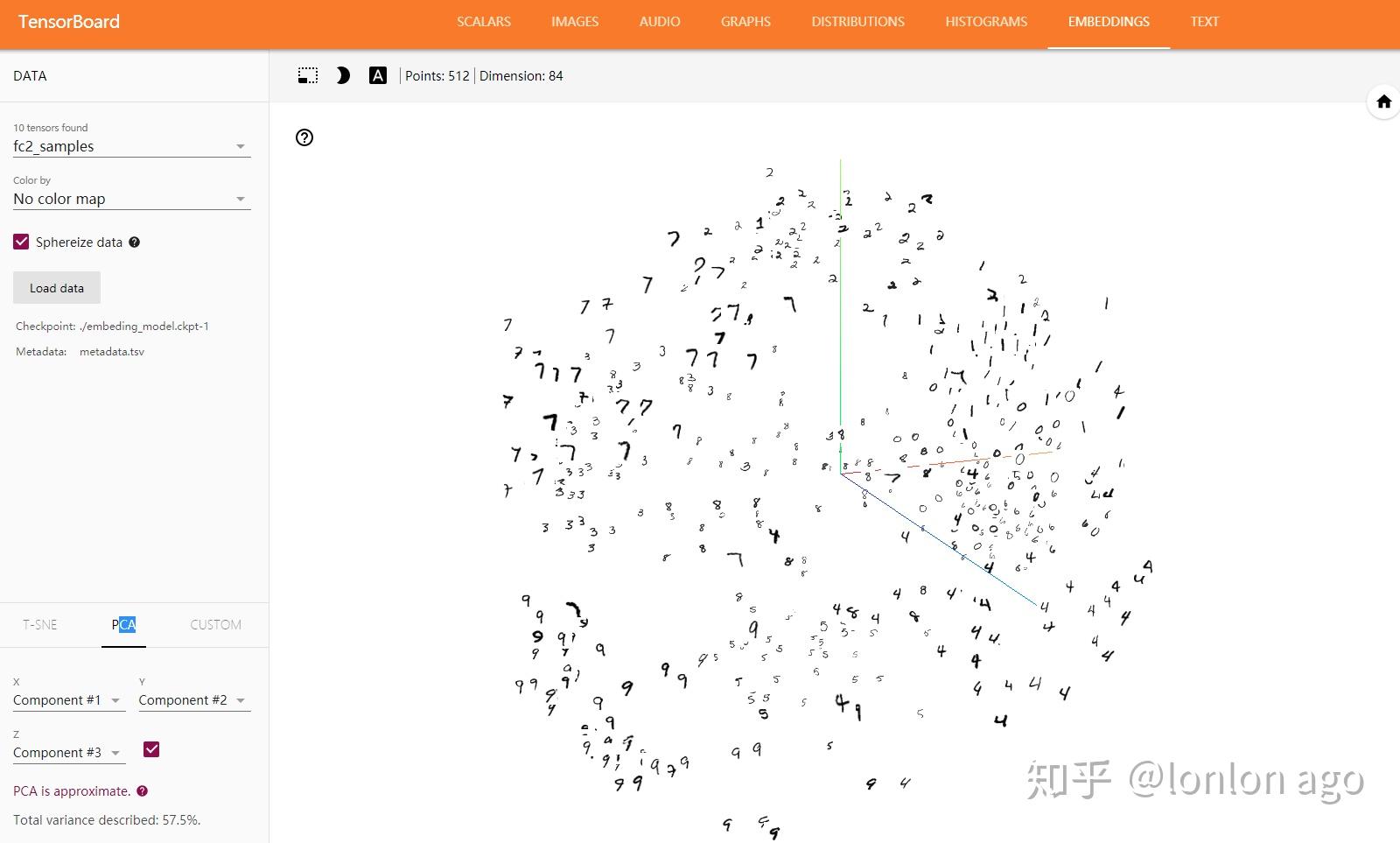Image resolution: width=1400 pixels, height=843 pixels.
Task: Click the Load data button
Action: tap(56, 287)
